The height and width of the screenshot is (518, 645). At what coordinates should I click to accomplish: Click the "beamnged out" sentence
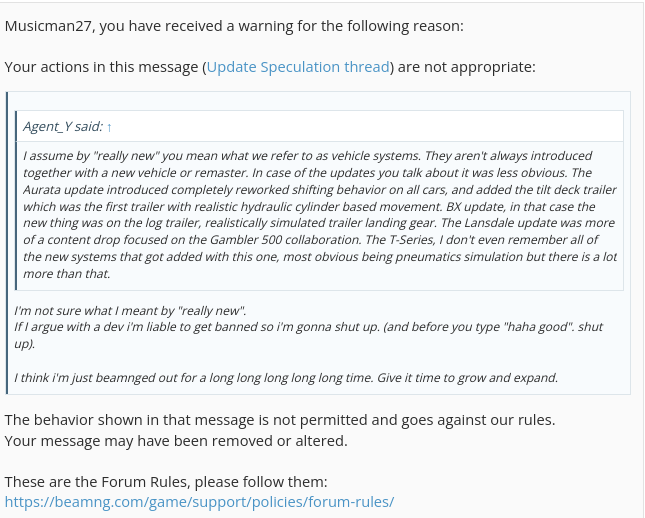pos(286,377)
